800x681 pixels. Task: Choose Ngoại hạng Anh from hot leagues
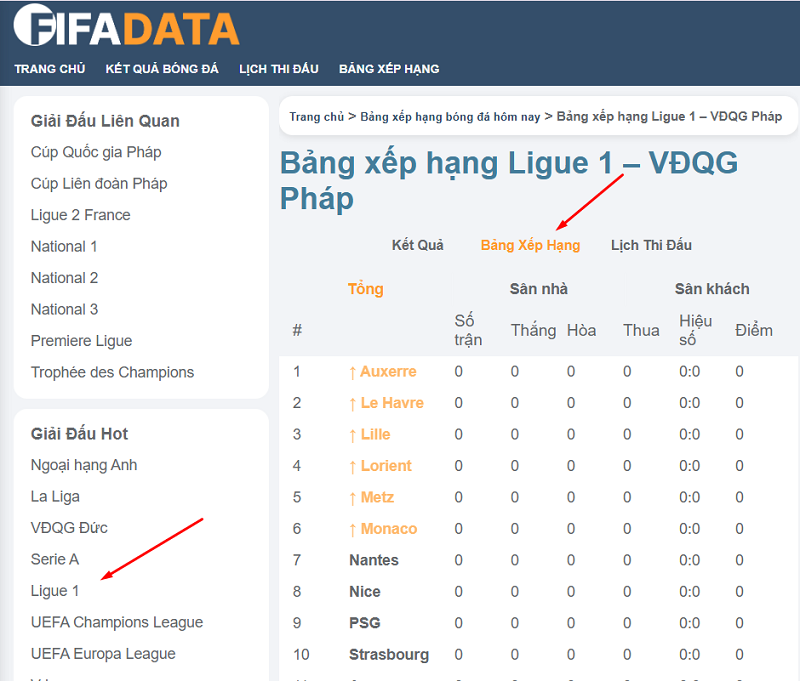(84, 465)
